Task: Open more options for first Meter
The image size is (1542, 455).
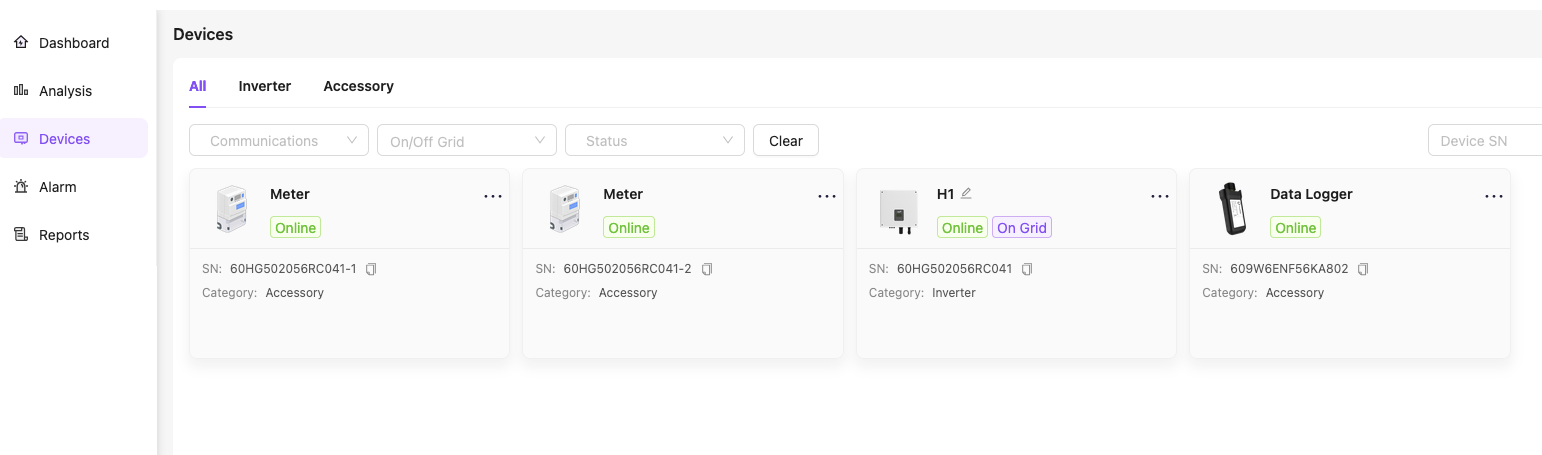Action: coord(493,197)
